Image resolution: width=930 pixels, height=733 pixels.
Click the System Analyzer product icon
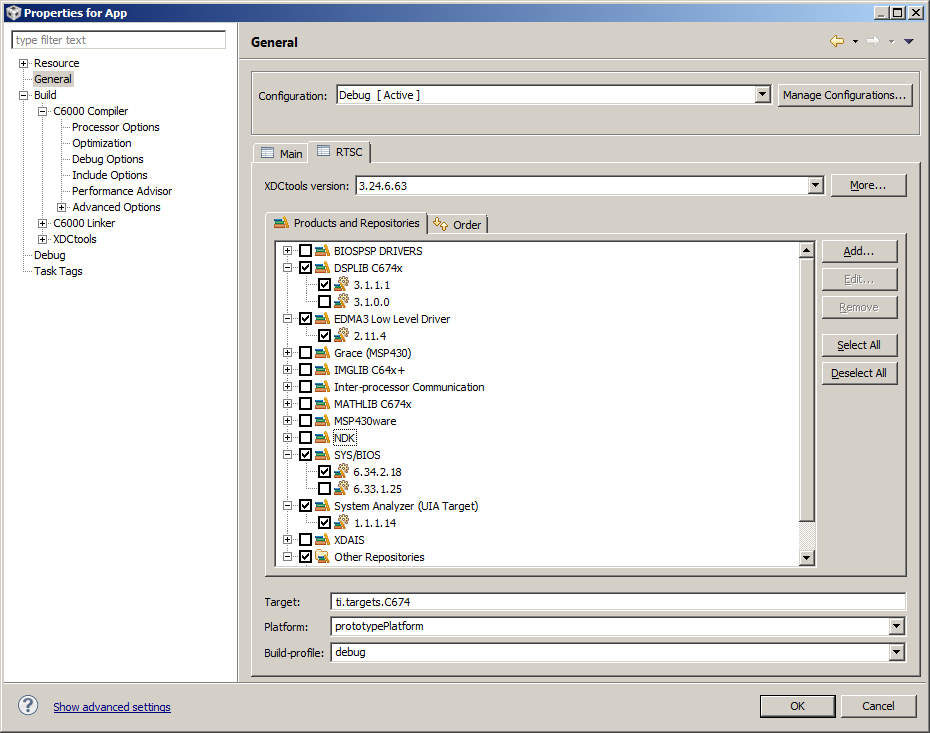click(x=322, y=506)
